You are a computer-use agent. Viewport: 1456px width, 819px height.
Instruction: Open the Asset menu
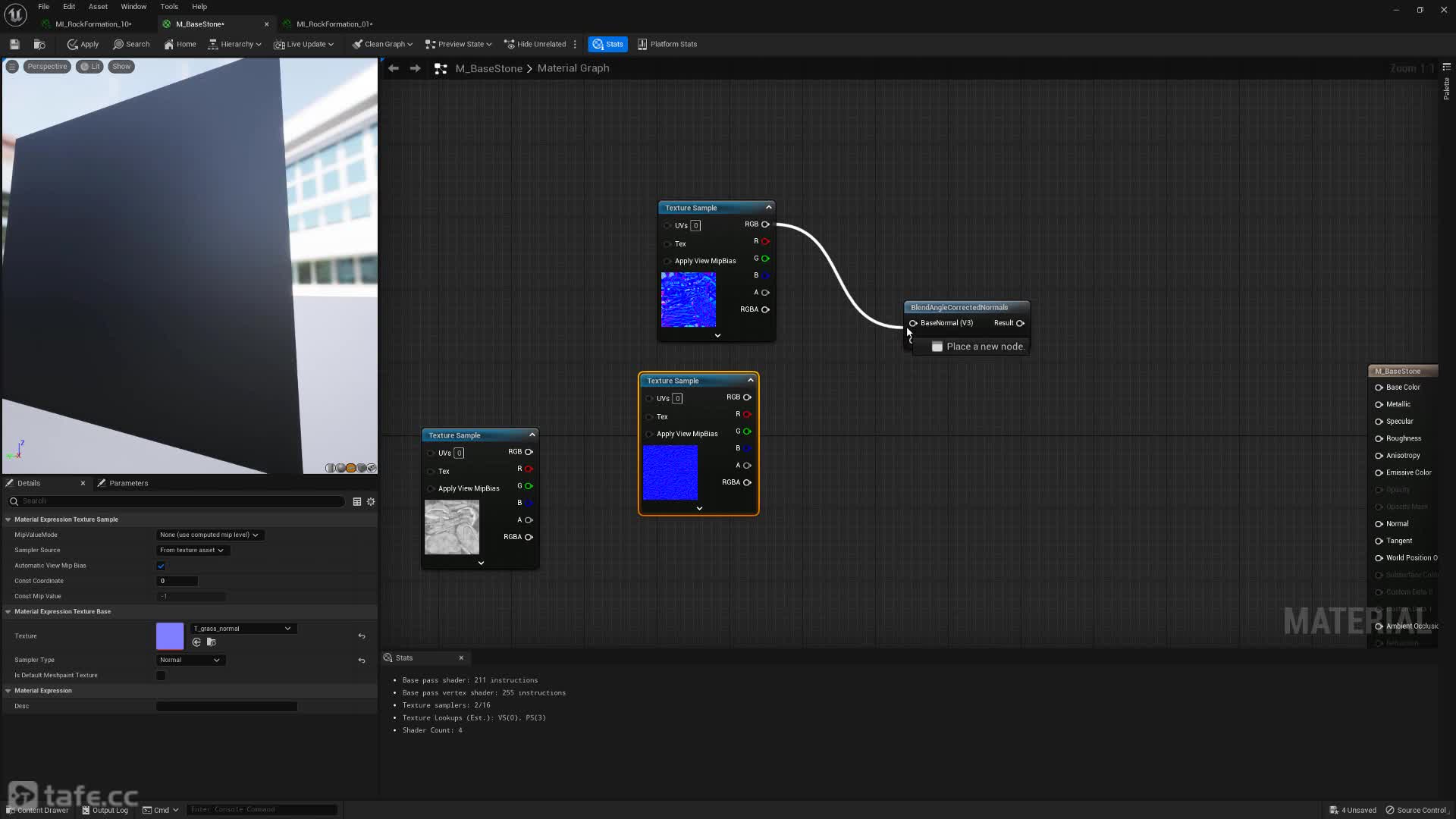(x=98, y=7)
